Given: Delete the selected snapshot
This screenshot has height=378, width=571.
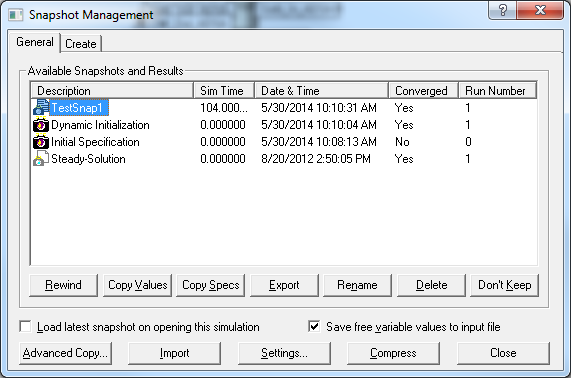Looking at the screenshot, I should pos(431,285).
